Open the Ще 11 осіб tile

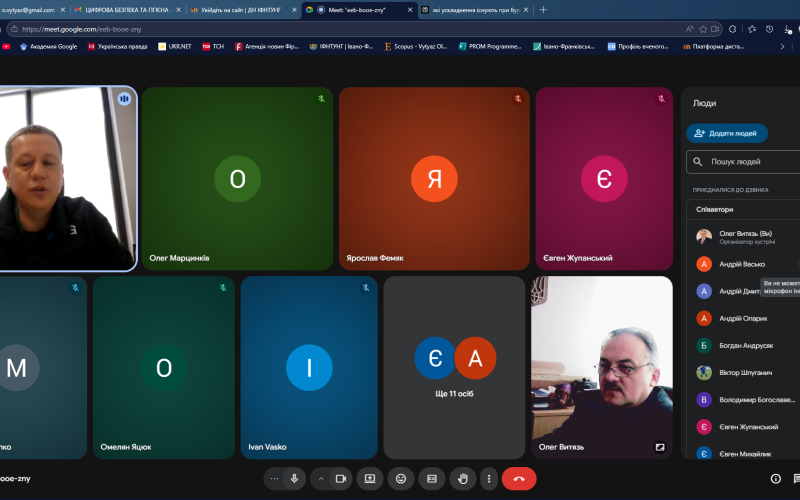click(454, 367)
